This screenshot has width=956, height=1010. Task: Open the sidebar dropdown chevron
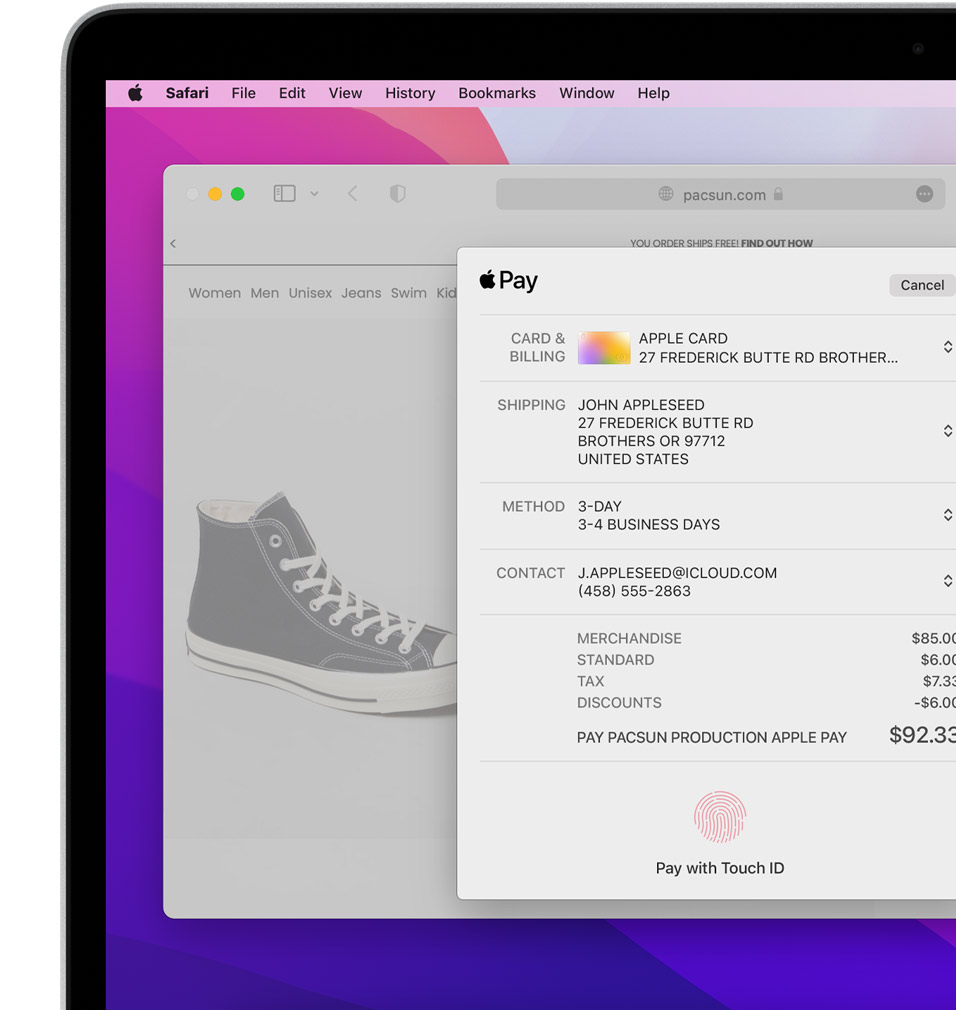(314, 194)
